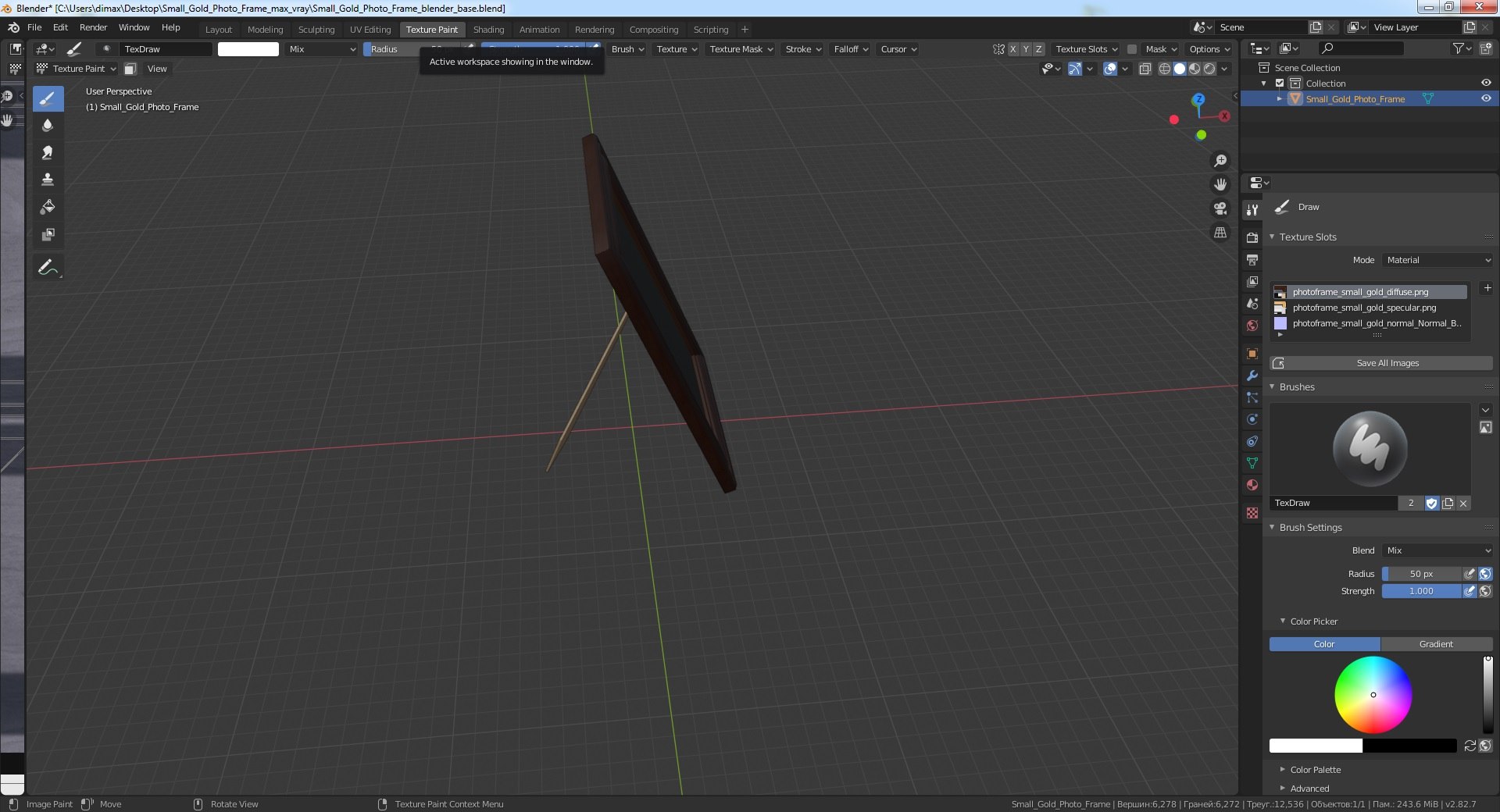Toggle Z axis symmetry
The image size is (1500, 812).
(1038, 49)
